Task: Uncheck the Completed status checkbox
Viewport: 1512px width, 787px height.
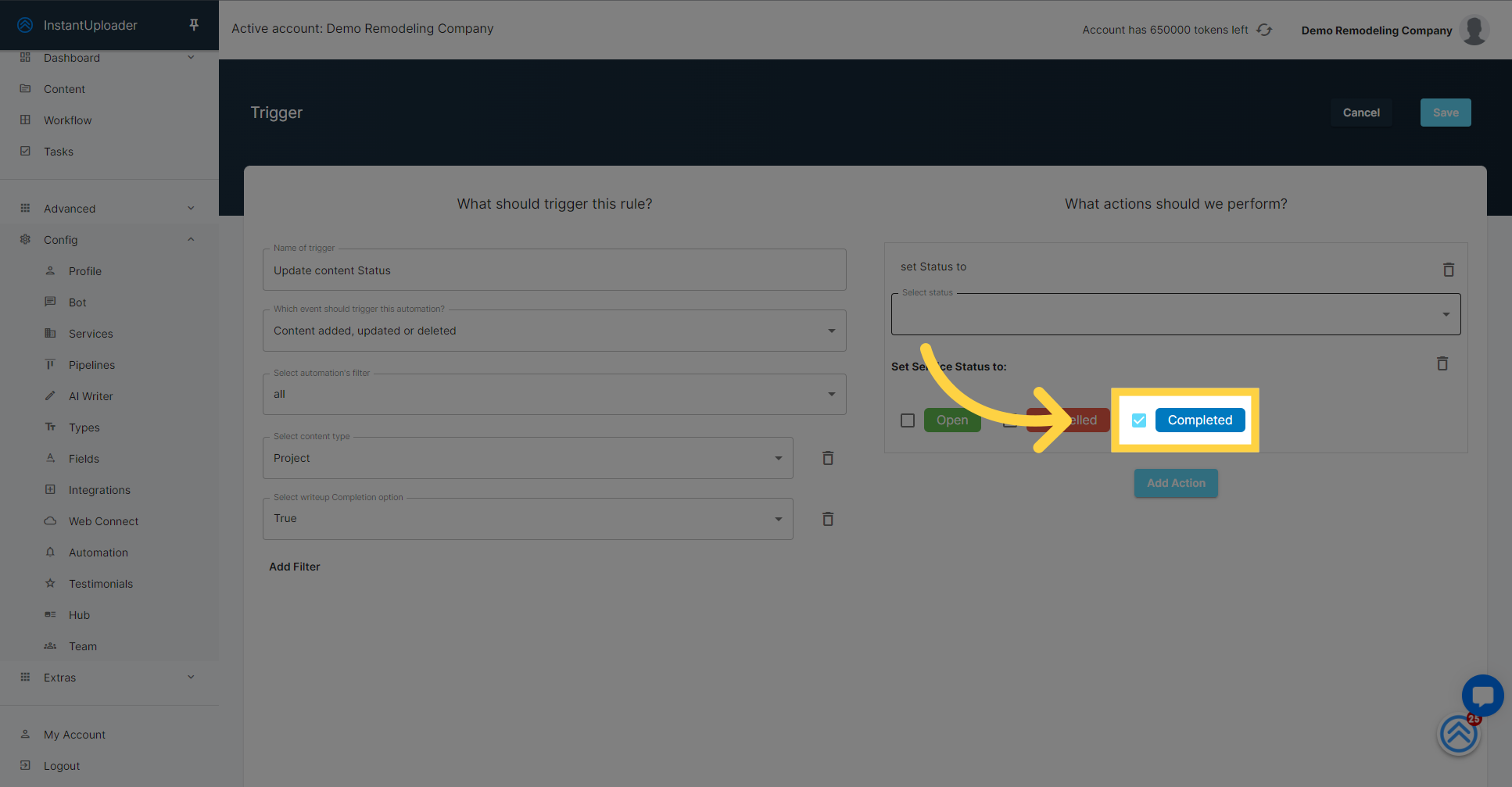Action: [1139, 420]
